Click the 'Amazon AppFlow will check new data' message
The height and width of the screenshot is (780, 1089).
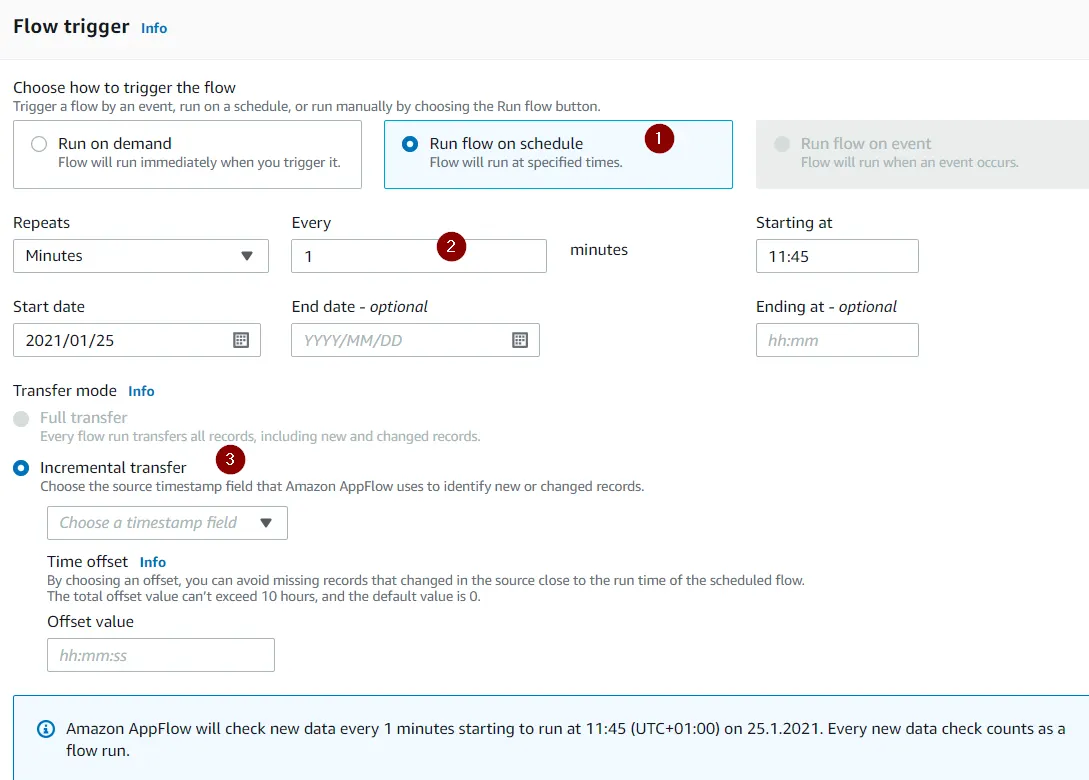coord(565,740)
